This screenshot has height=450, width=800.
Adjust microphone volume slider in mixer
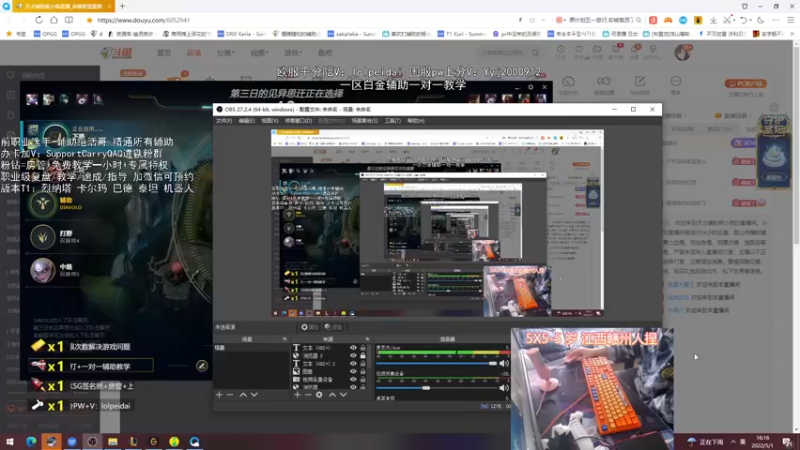(x=436, y=363)
